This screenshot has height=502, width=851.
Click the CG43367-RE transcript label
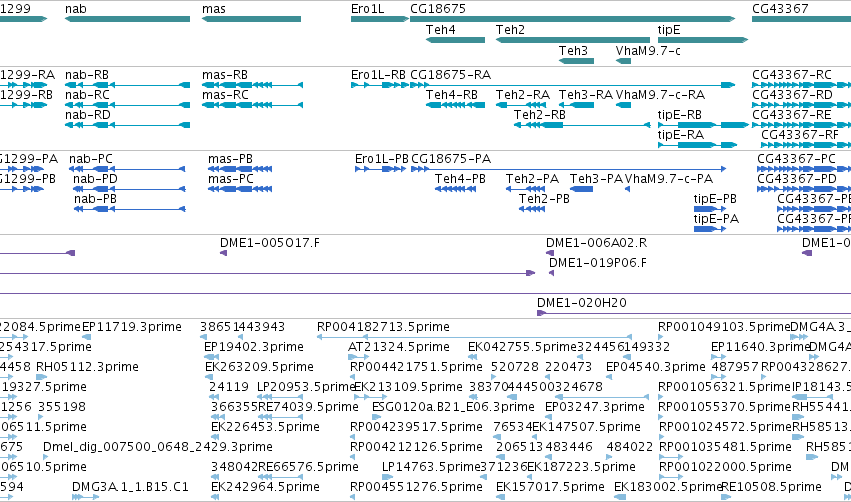pyautogui.click(x=792, y=115)
